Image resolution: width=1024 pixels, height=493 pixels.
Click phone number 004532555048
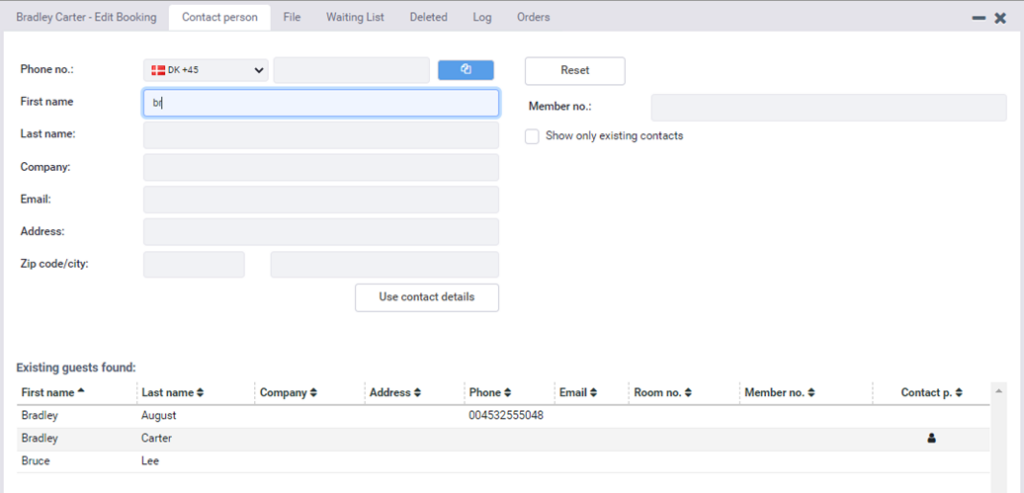coord(506,416)
